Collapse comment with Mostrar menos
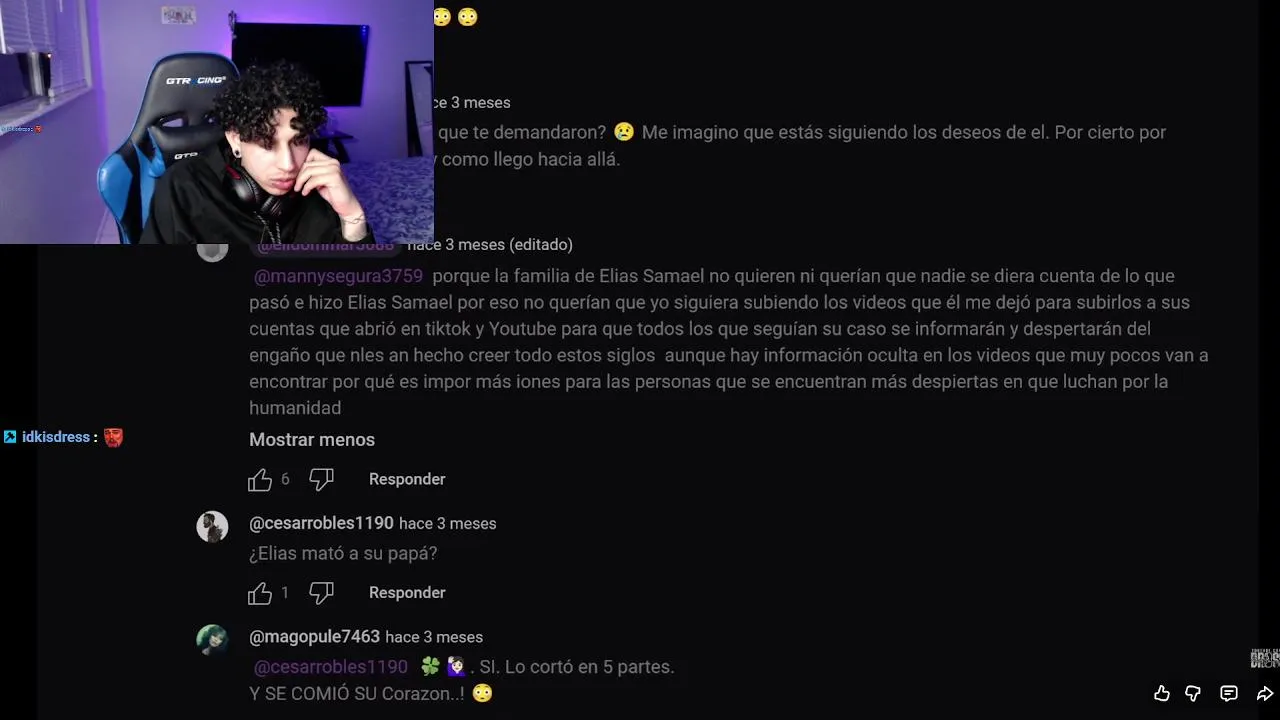1280x720 pixels. [x=312, y=440]
